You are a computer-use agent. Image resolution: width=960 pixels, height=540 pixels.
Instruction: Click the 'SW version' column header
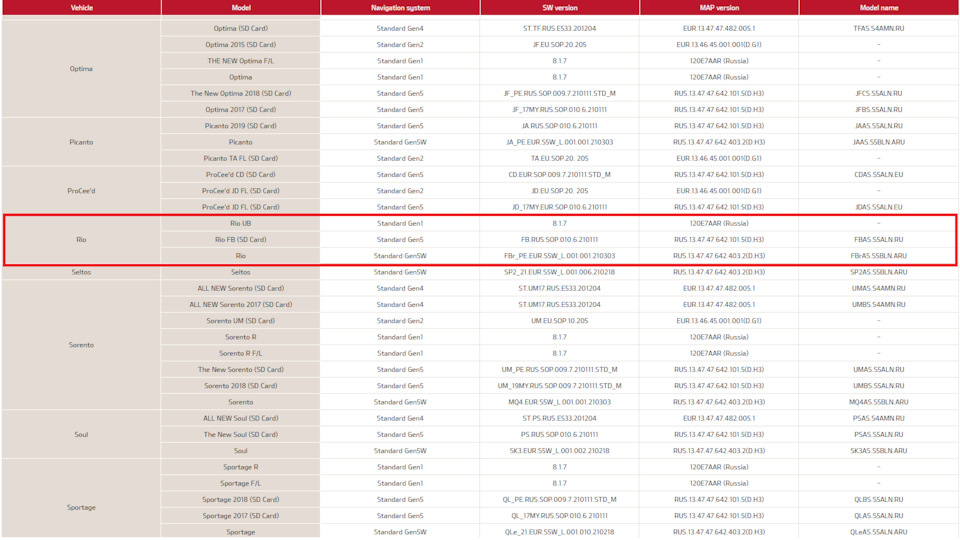[560, 7]
